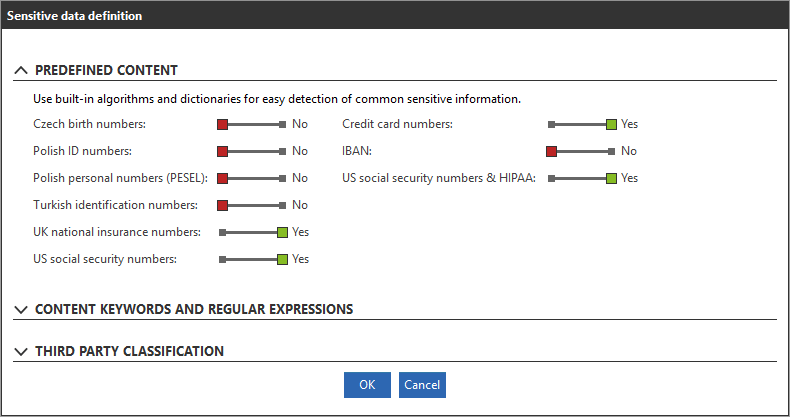The height and width of the screenshot is (417, 790).
Task: Cancel the sensitive data definition dialog
Action: 422,385
